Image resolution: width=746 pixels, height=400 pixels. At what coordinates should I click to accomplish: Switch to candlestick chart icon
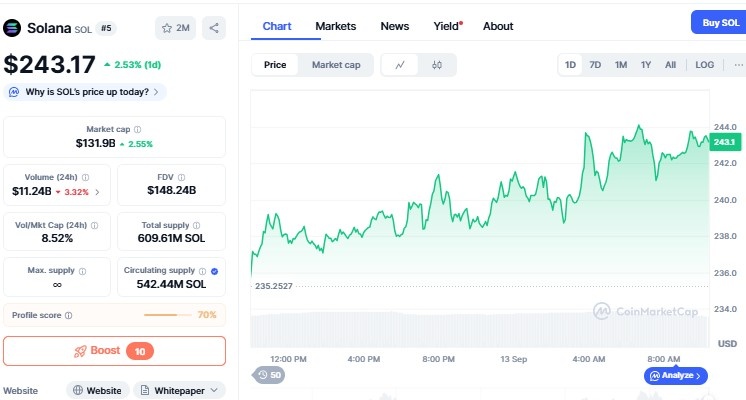[437, 65]
